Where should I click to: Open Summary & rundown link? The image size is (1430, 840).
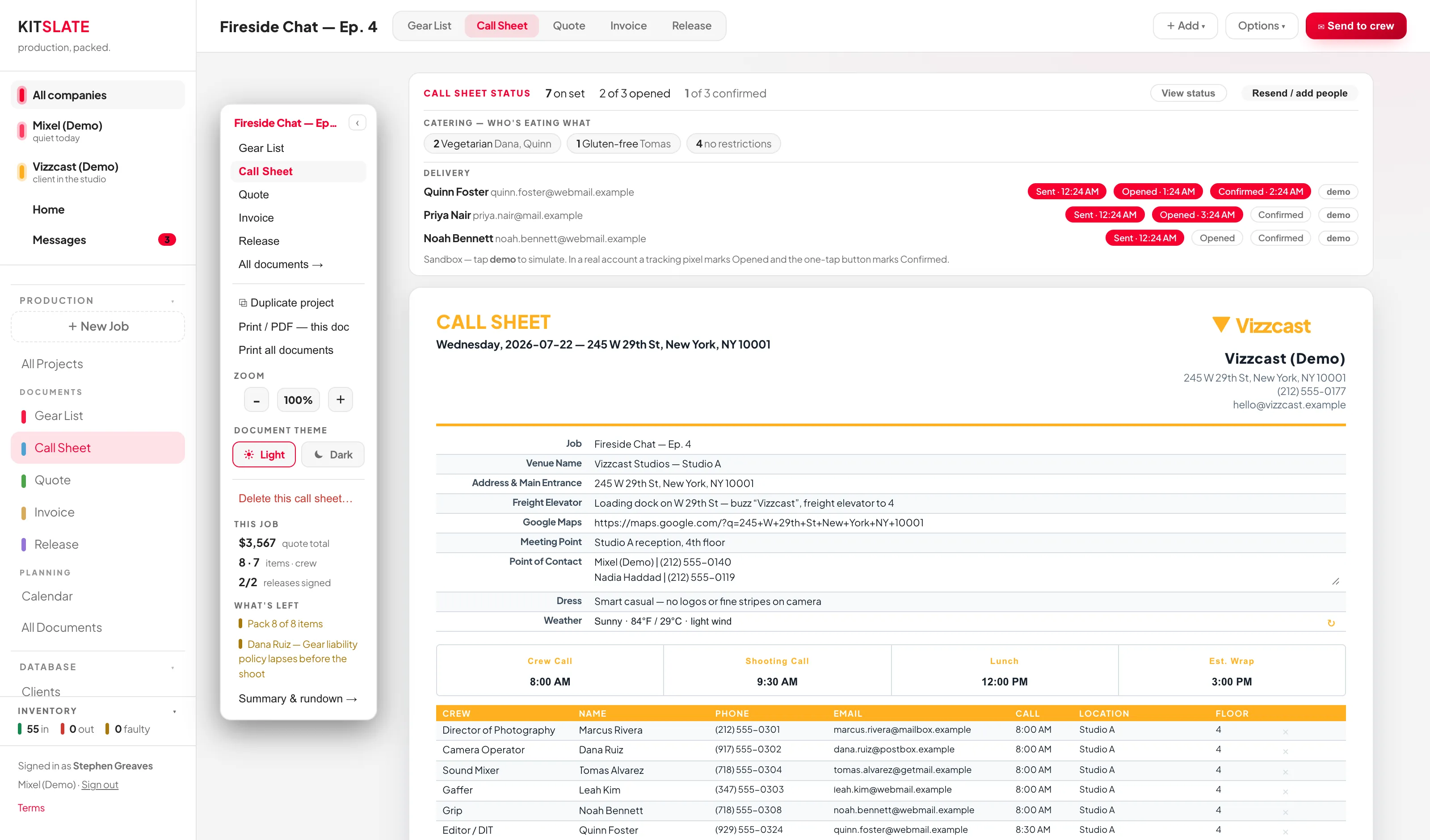(298, 699)
